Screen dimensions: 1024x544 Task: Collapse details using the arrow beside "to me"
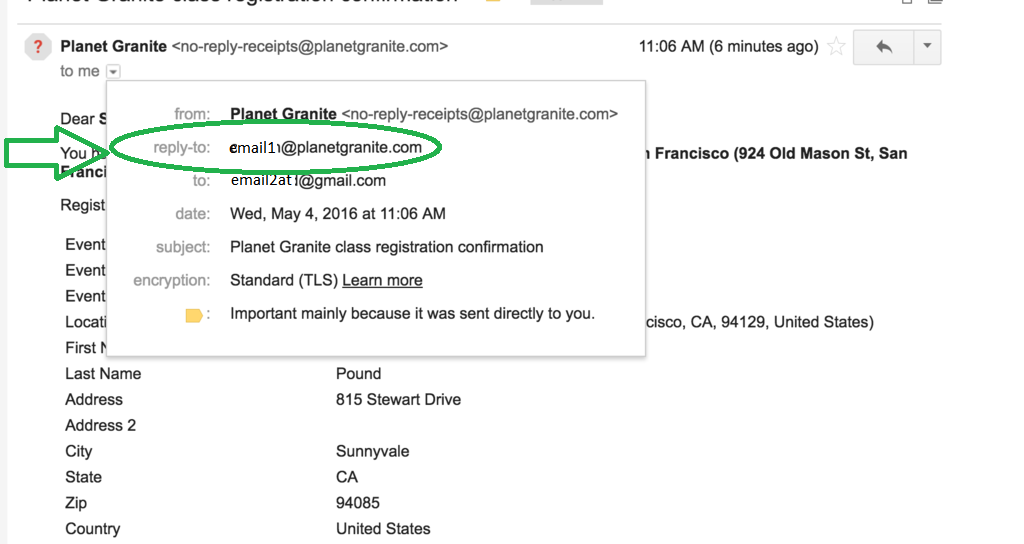(113, 71)
